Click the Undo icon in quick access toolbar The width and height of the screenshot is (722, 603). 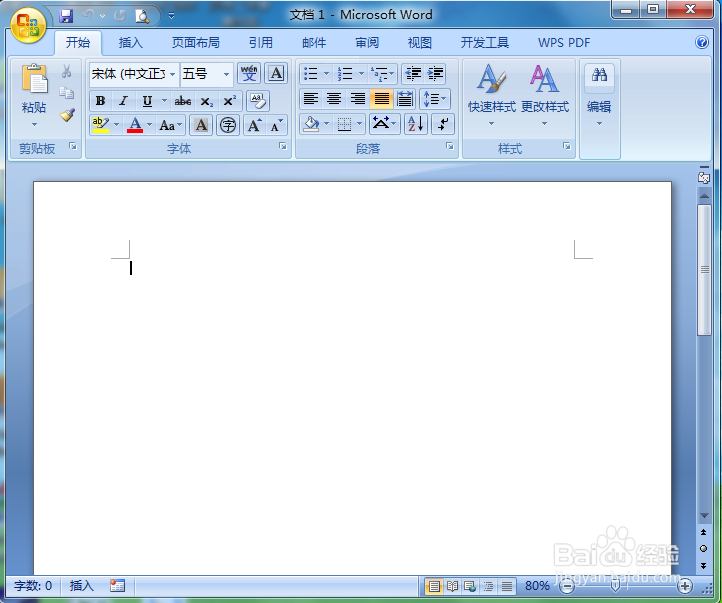[88, 16]
